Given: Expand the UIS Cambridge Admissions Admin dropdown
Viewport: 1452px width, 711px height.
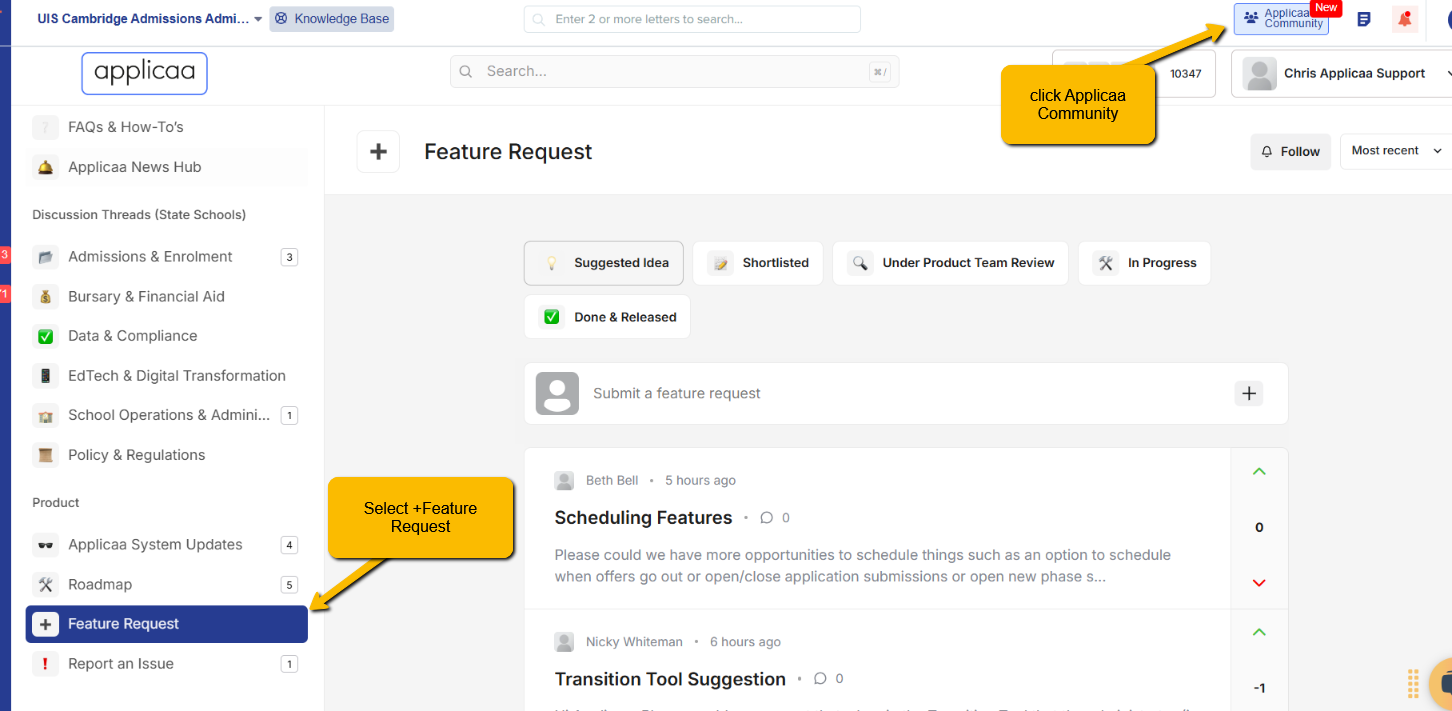Looking at the screenshot, I should 150,19.
